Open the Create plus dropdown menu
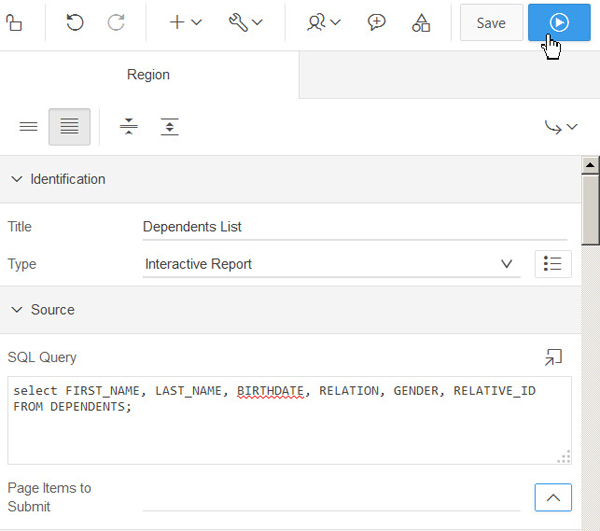 coord(185,22)
